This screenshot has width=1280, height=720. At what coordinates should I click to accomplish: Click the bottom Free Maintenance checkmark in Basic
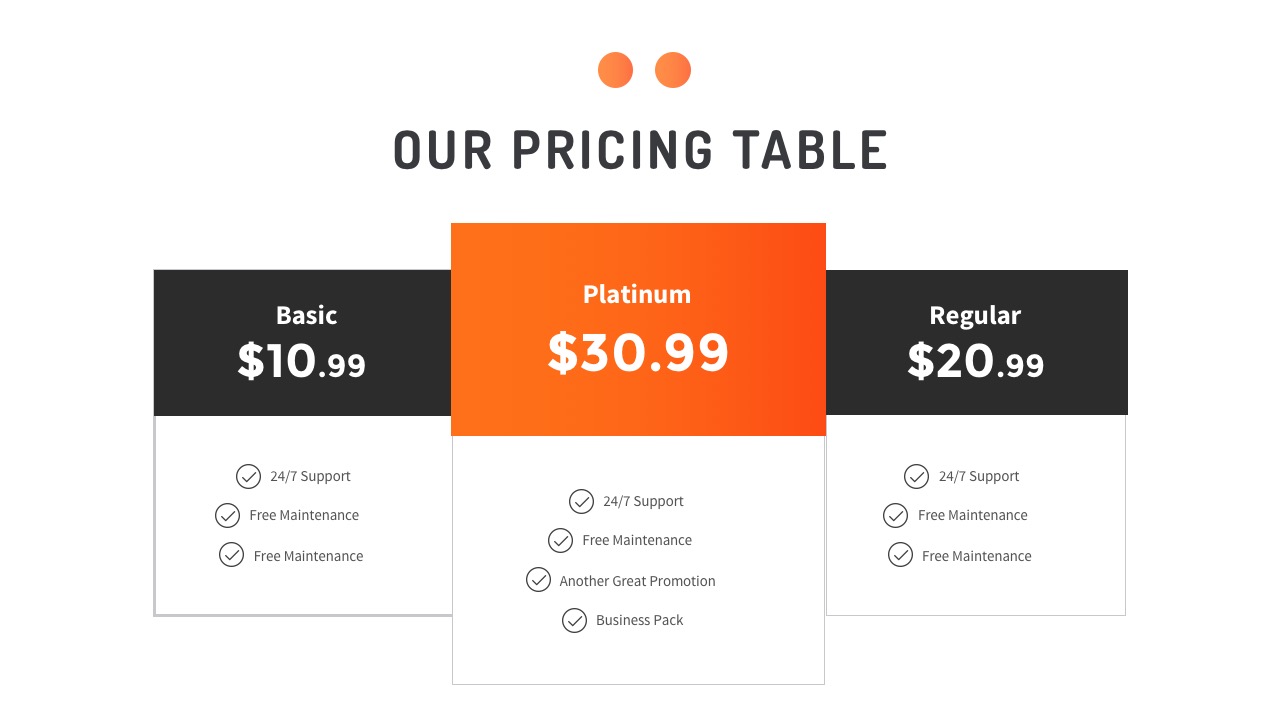point(232,555)
